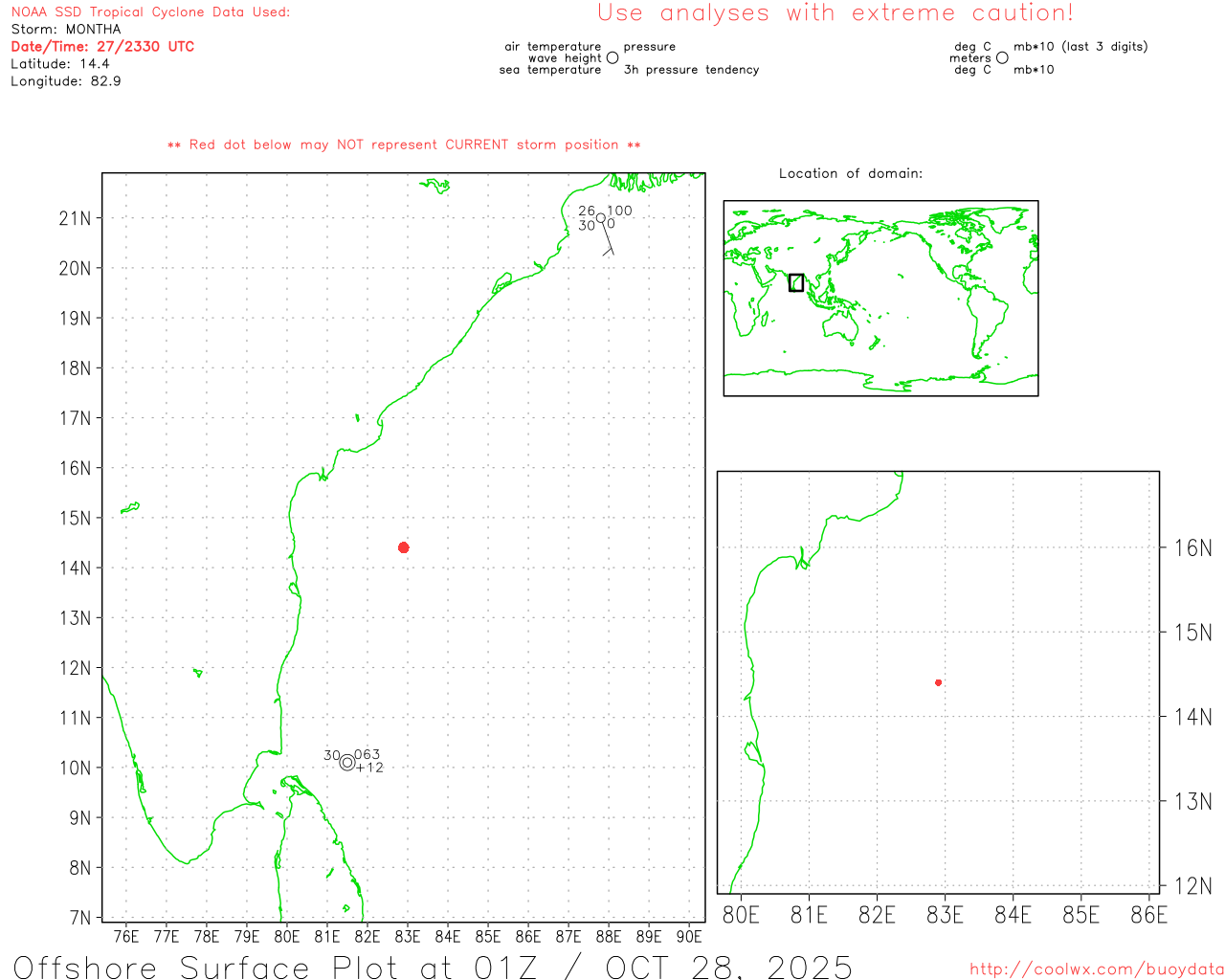Click the 'Longitude: 82.9' text
Image resolution: width=1225 pixels, height=980 pixels.
coord(66,81)
